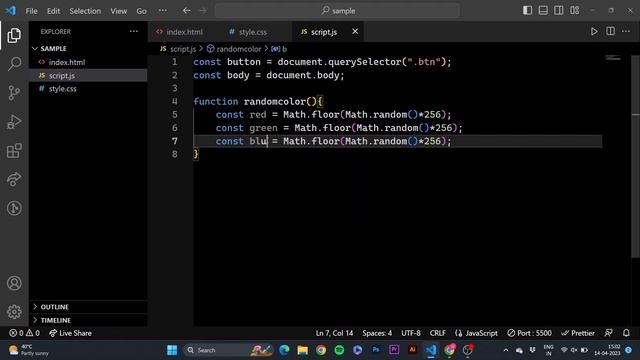Go forward using the navigation arrow
Image resolution: width=640 pixels, height=360 pixels.
pyautogui.click(x=203, y=11)
